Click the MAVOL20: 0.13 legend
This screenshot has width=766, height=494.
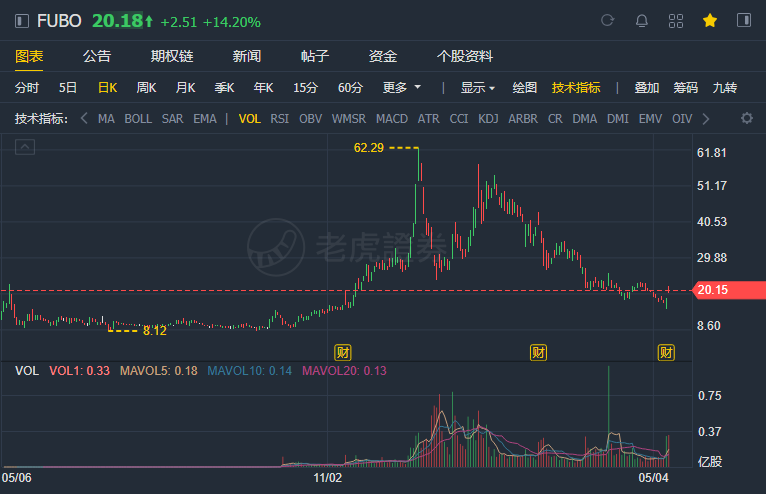(344, 371)
